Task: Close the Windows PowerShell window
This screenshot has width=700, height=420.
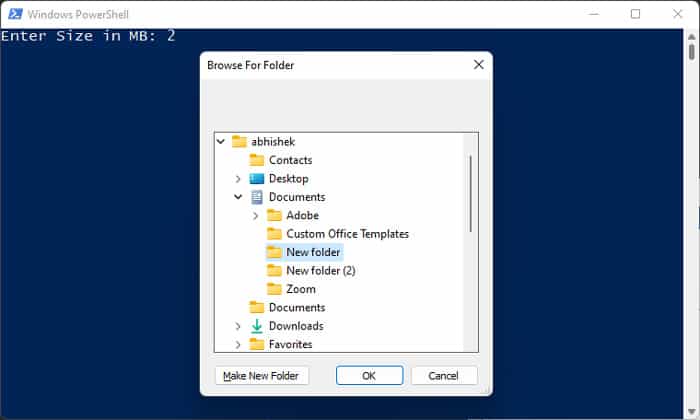Action: click(678, 14)
